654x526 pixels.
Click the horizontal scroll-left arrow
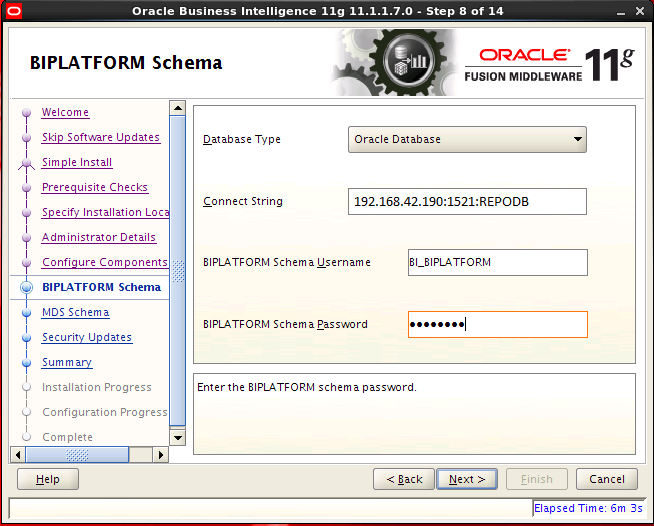click(x=18, y=455)
